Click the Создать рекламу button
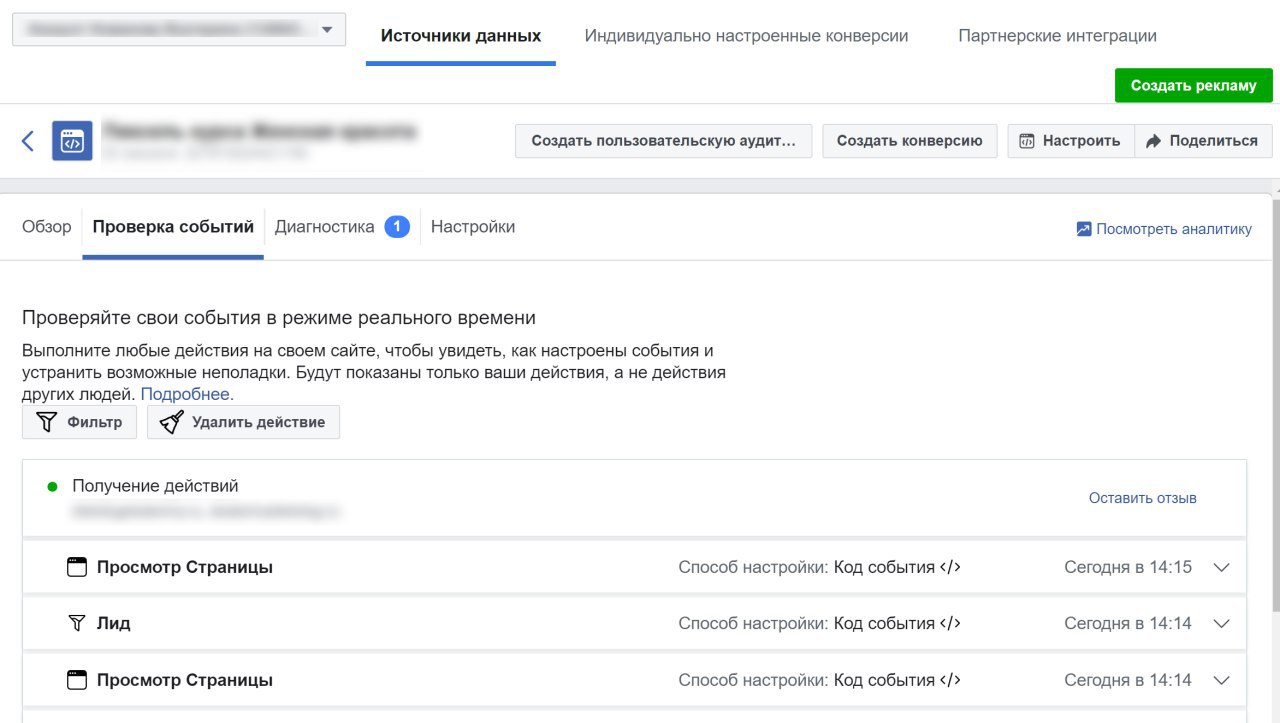Image resolution: width=1280 pixels, height=723 pixels. [x=1194, y=85]
